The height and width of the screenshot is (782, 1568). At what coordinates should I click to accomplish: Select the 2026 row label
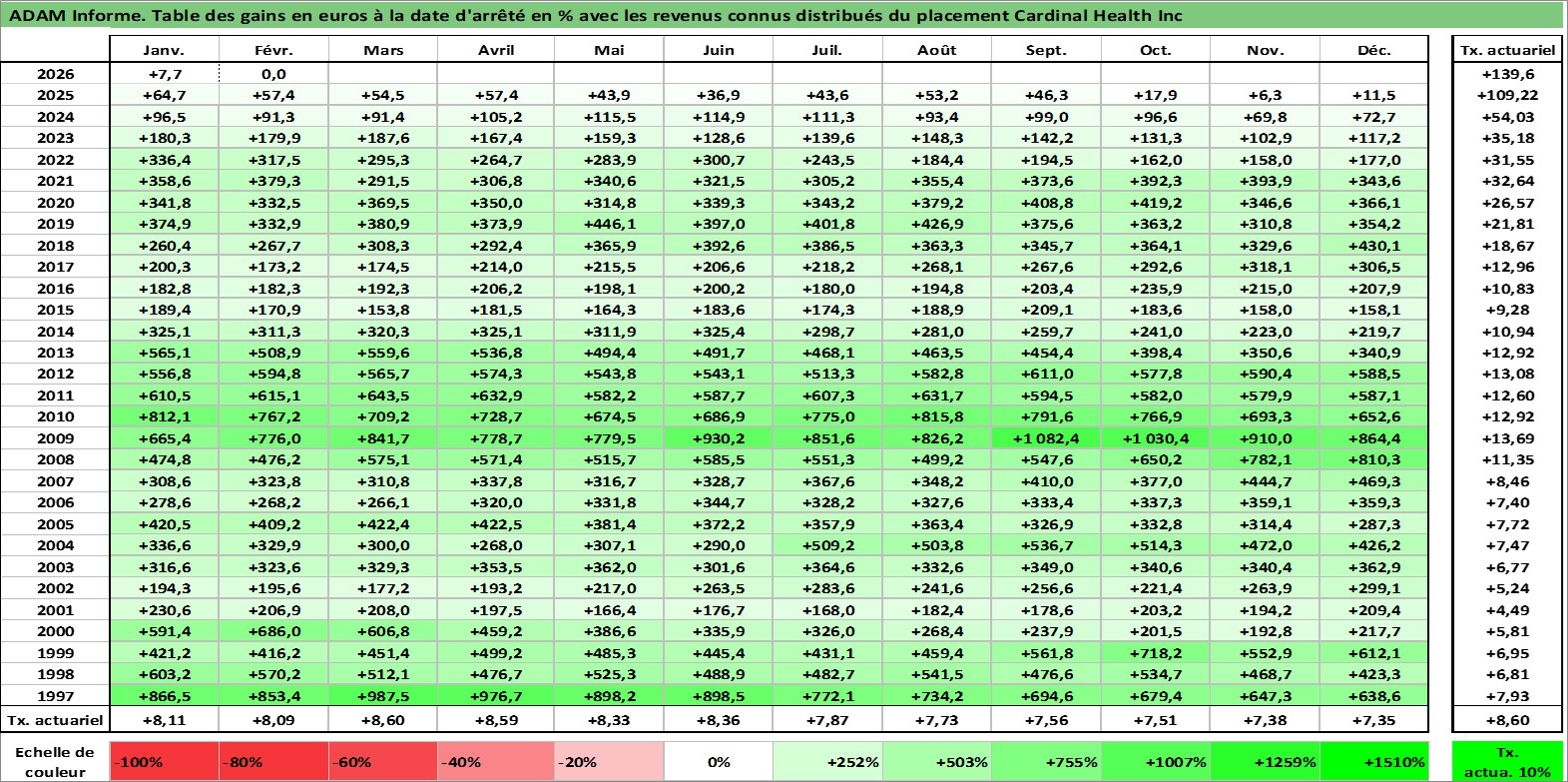(55, 74)
